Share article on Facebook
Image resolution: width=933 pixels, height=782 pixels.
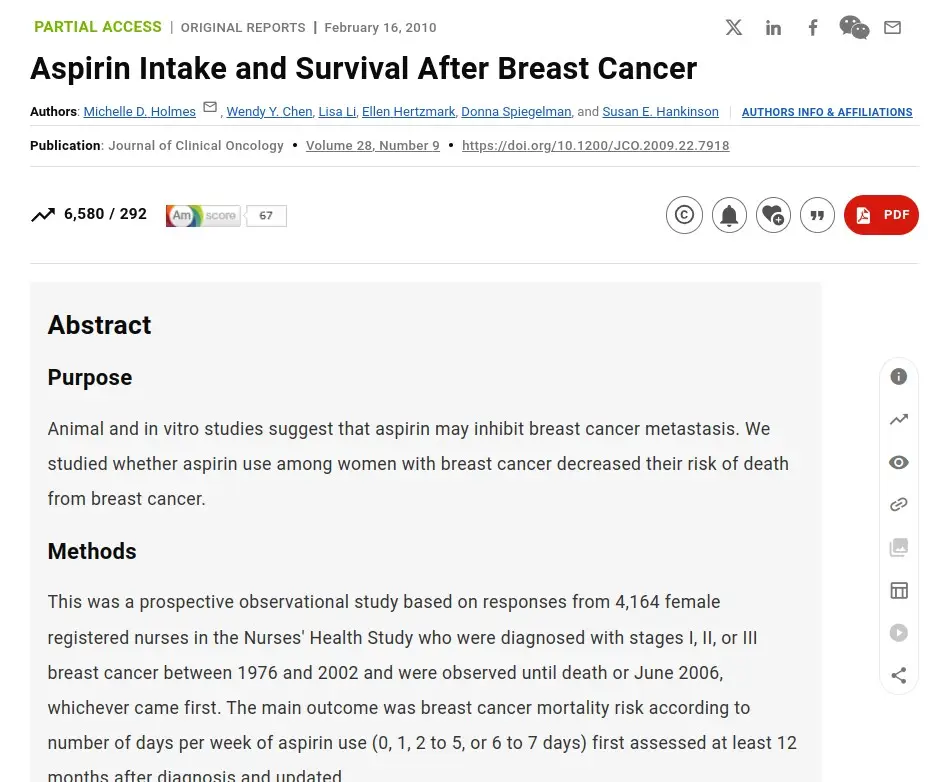click(x=813, y=27)
